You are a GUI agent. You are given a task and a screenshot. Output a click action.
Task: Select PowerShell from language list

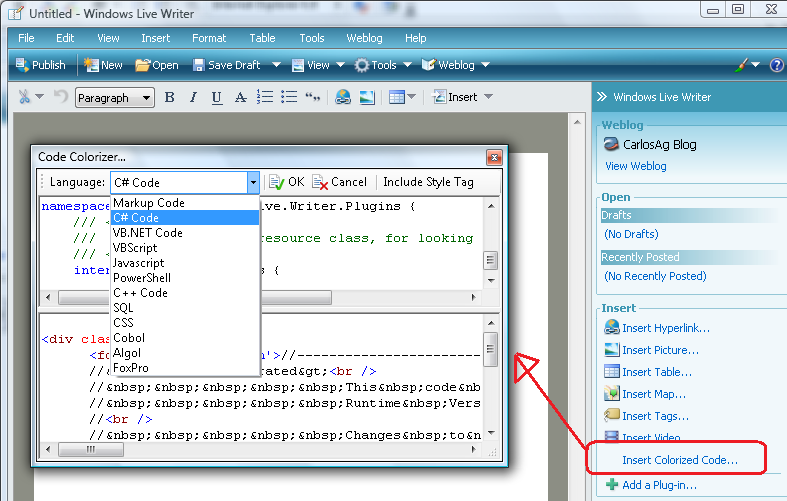click(x=185, y=278)
